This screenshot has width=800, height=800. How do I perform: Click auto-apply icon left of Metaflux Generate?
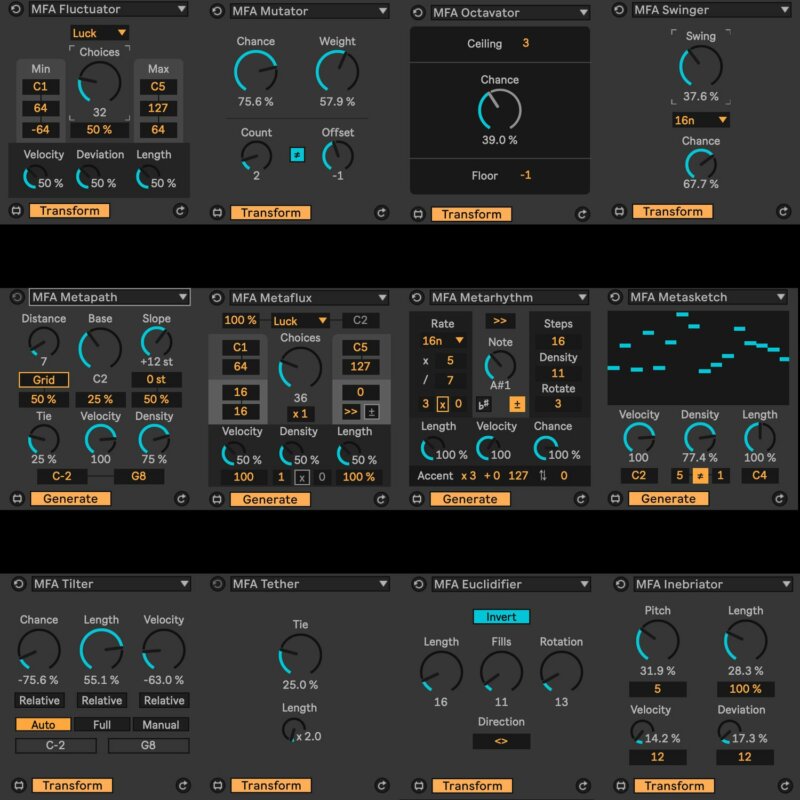coord(217,499)
